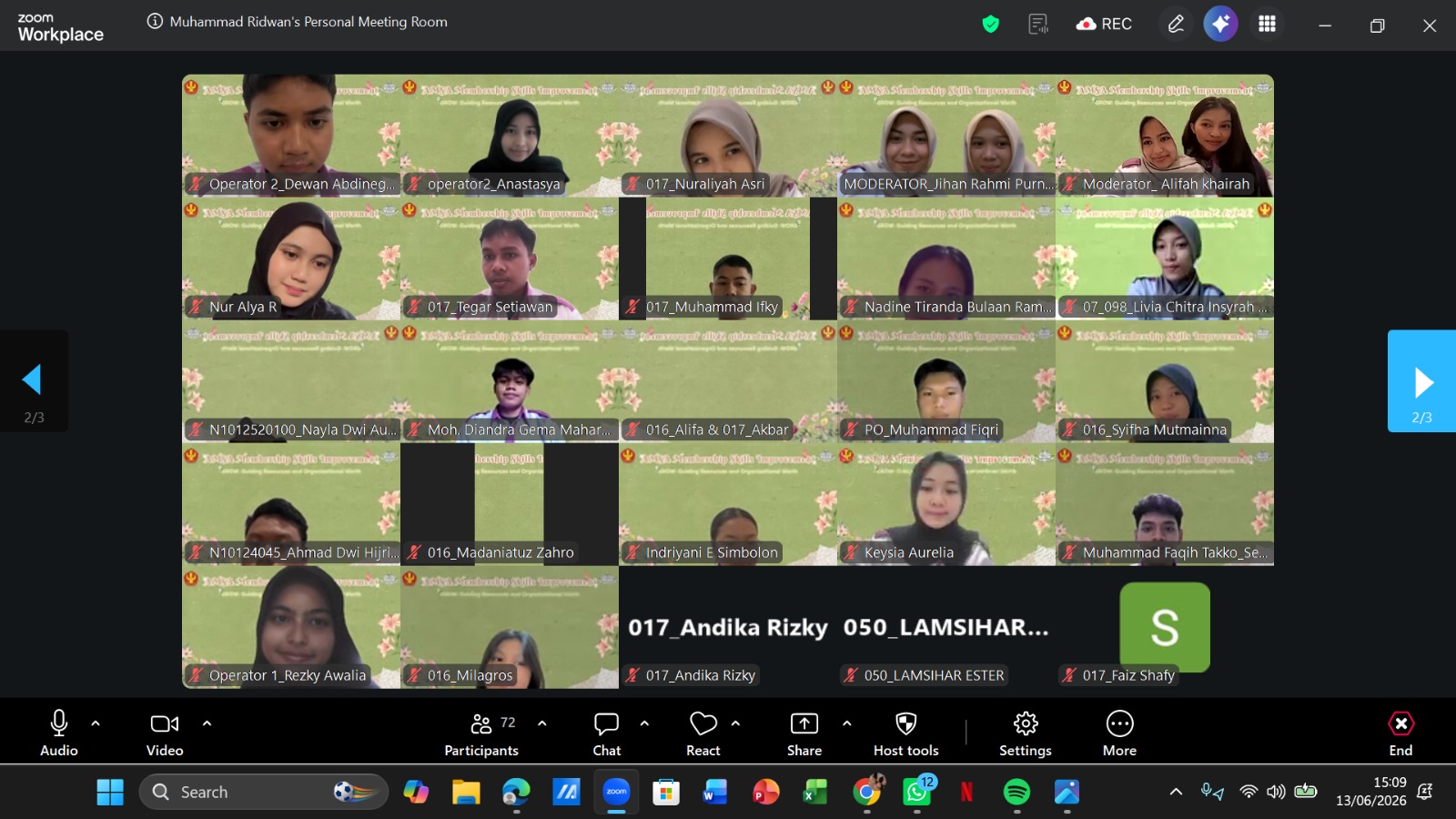1456x819 pixels.
Task: Click the red End meeting button
Action: (x=1400, y=733)
